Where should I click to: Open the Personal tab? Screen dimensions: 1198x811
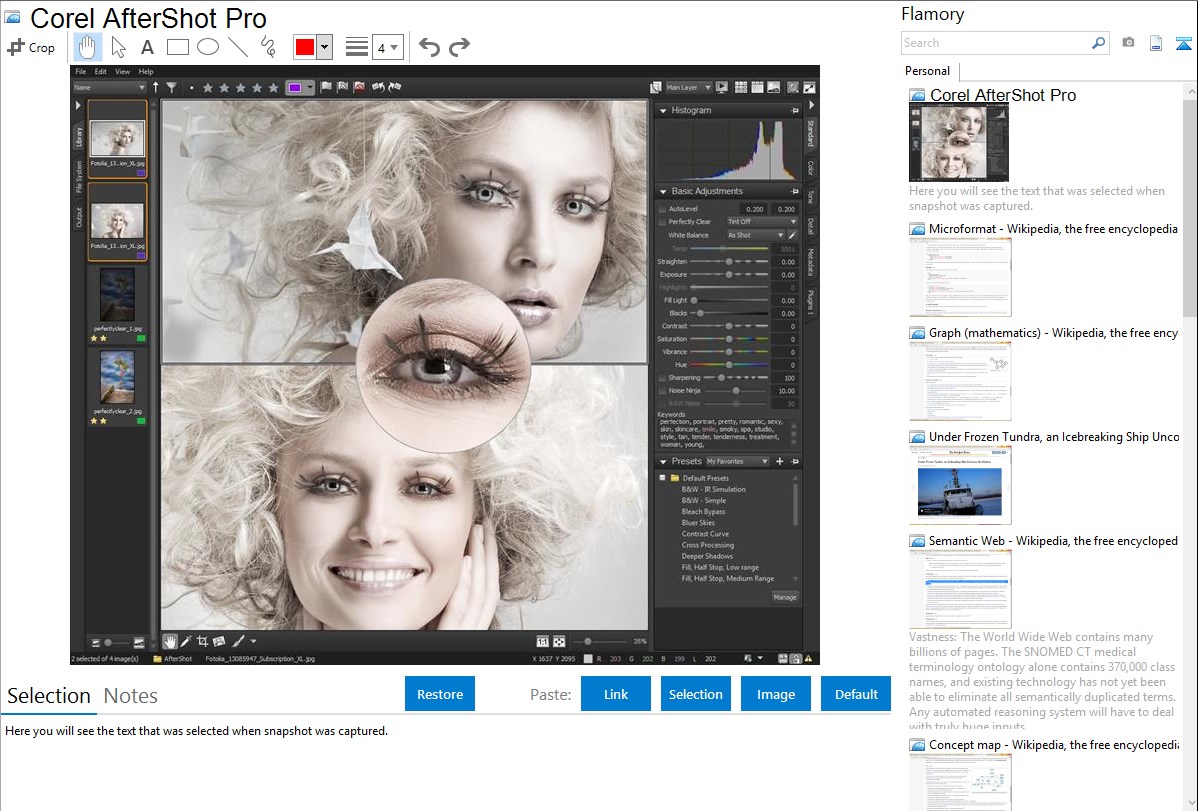(x=927, y=71)
